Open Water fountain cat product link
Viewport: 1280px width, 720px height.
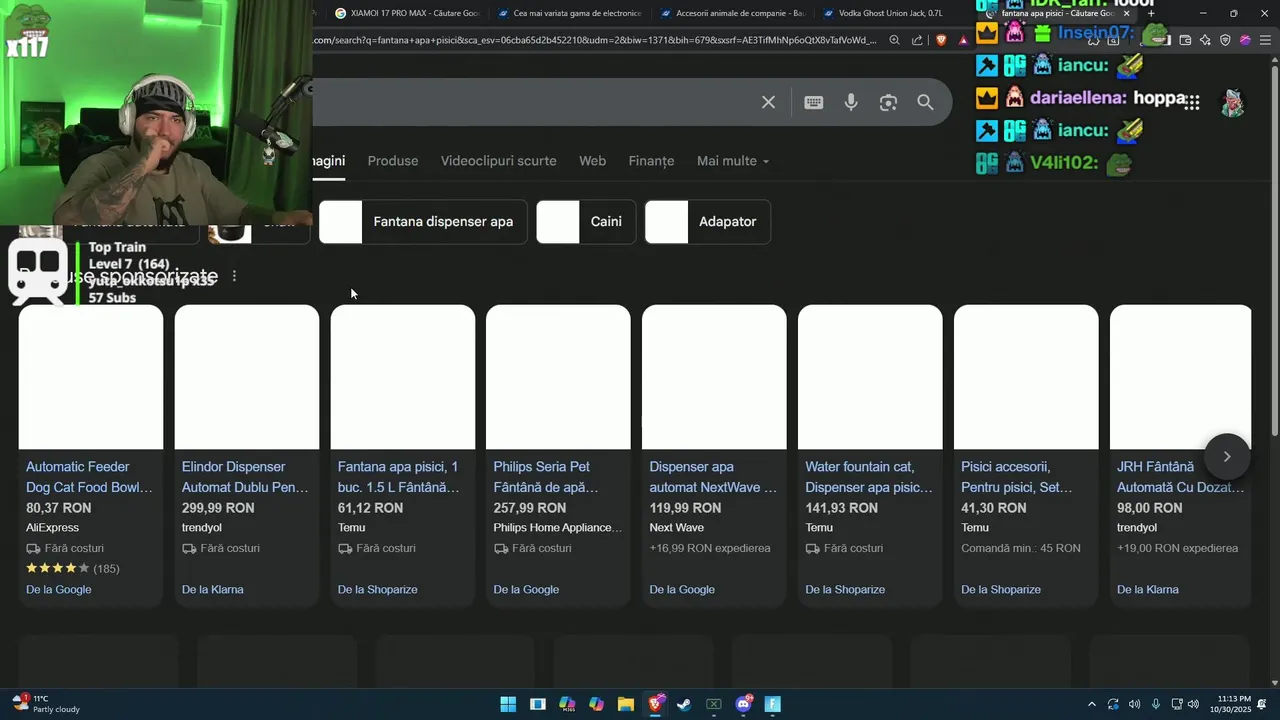[869, 477]
